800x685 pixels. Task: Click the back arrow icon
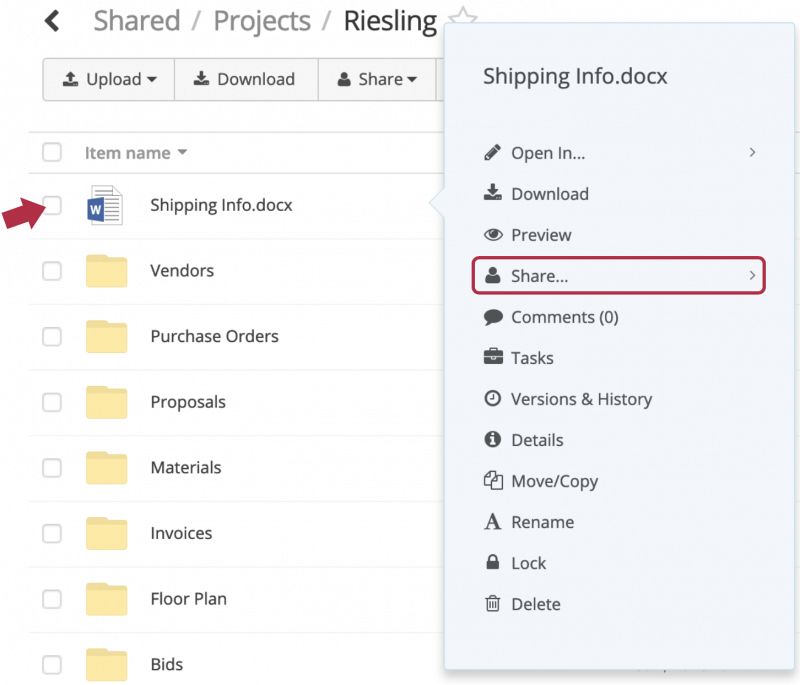point(52,21)
